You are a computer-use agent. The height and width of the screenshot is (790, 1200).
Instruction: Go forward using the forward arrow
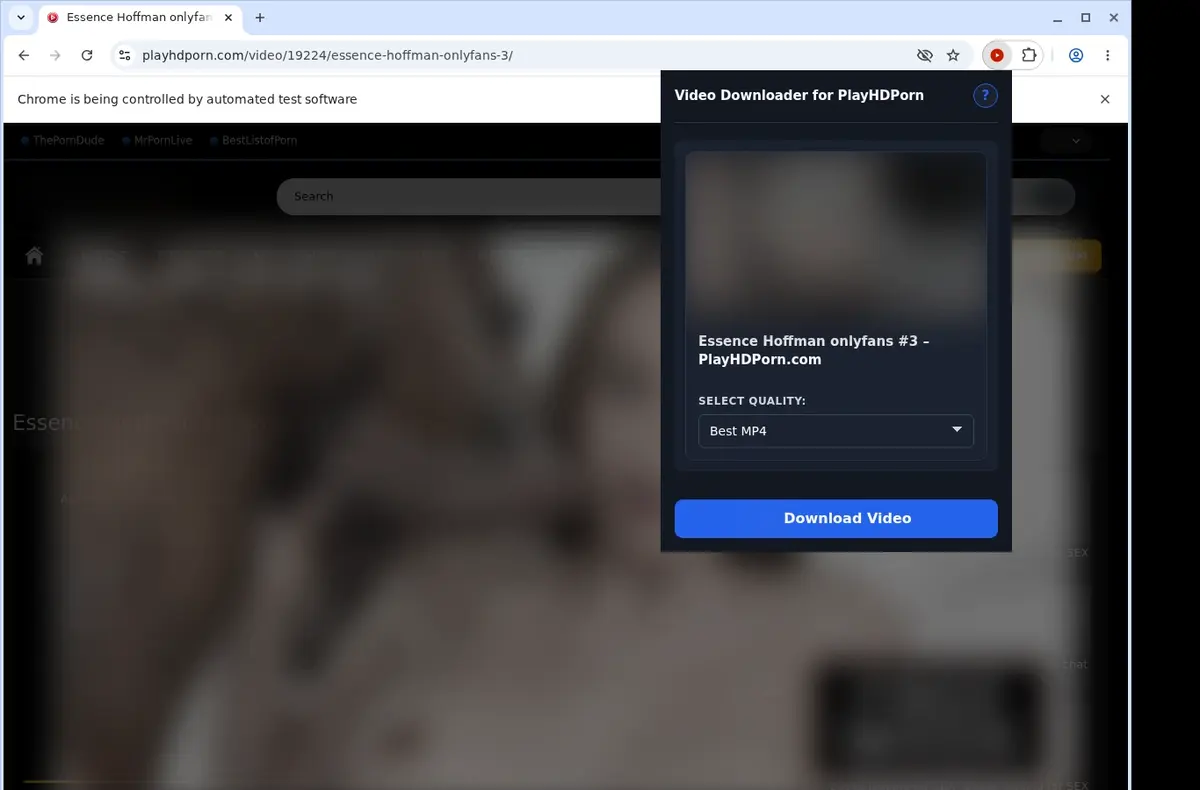[55, 56]
